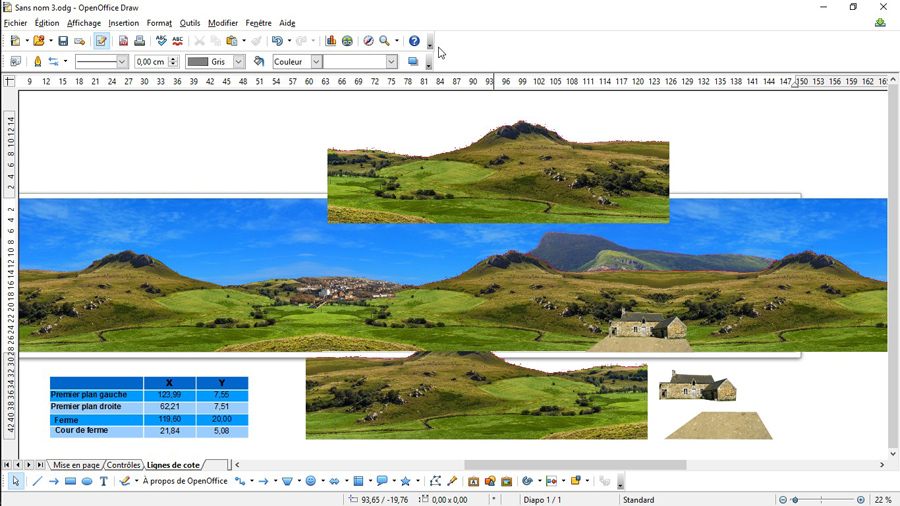900x506 pixels.
Task: Switch to the 'Mise en page' layer tab
Action: click(x=76, y=465)
